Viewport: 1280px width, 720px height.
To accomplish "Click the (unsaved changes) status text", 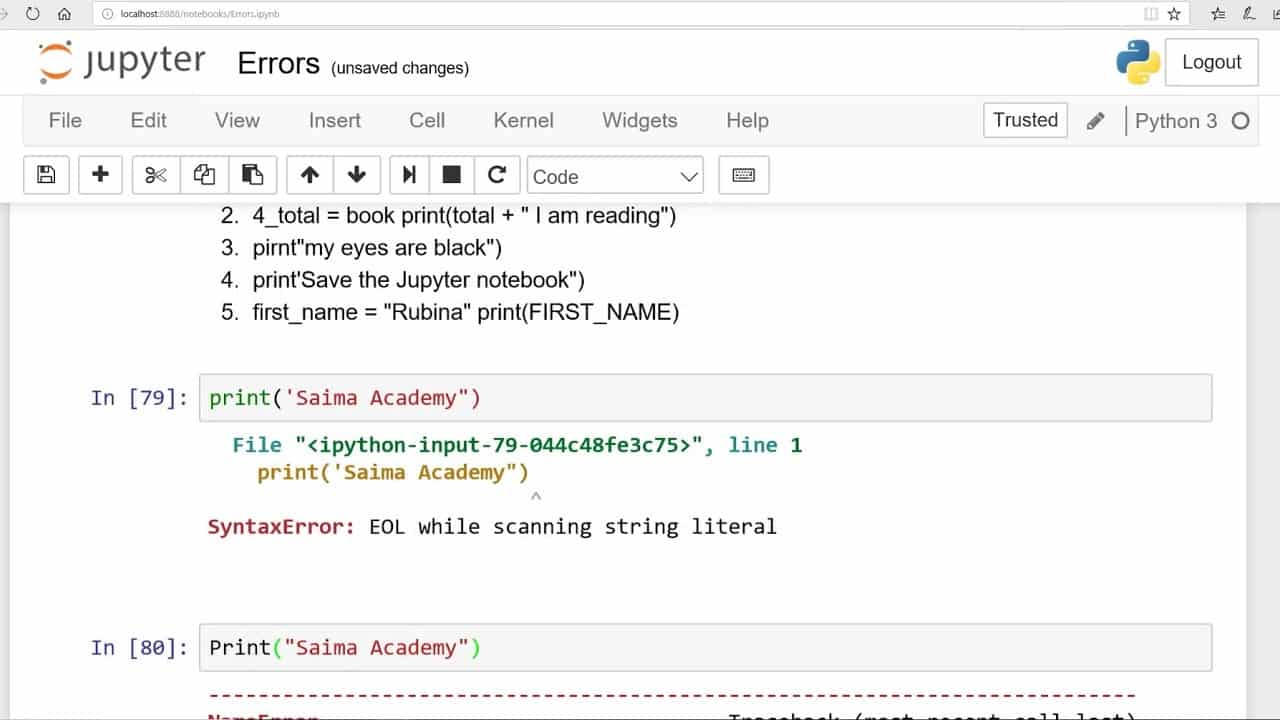I will point(400,68).
